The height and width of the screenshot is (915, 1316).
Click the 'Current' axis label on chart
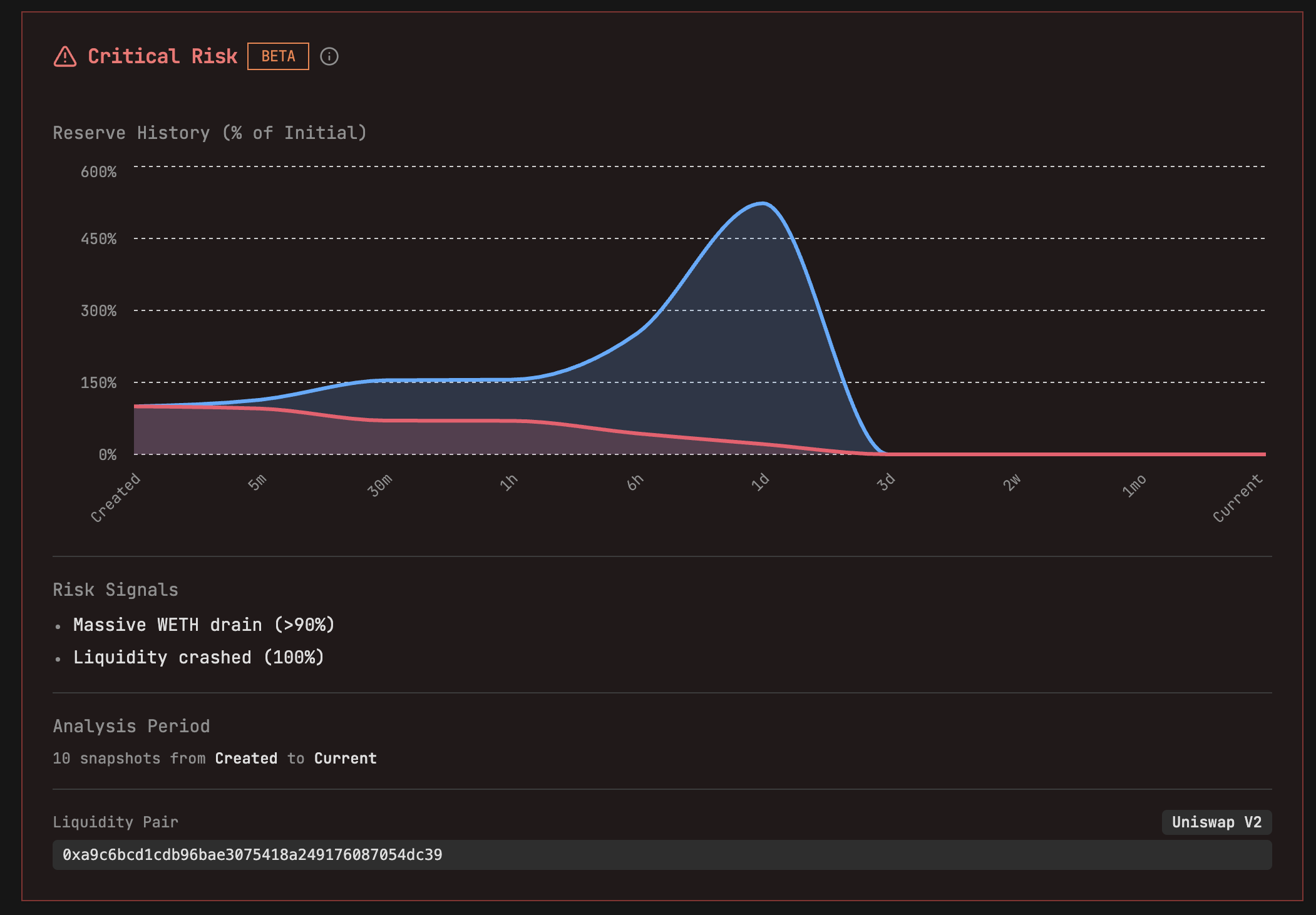1237,498
